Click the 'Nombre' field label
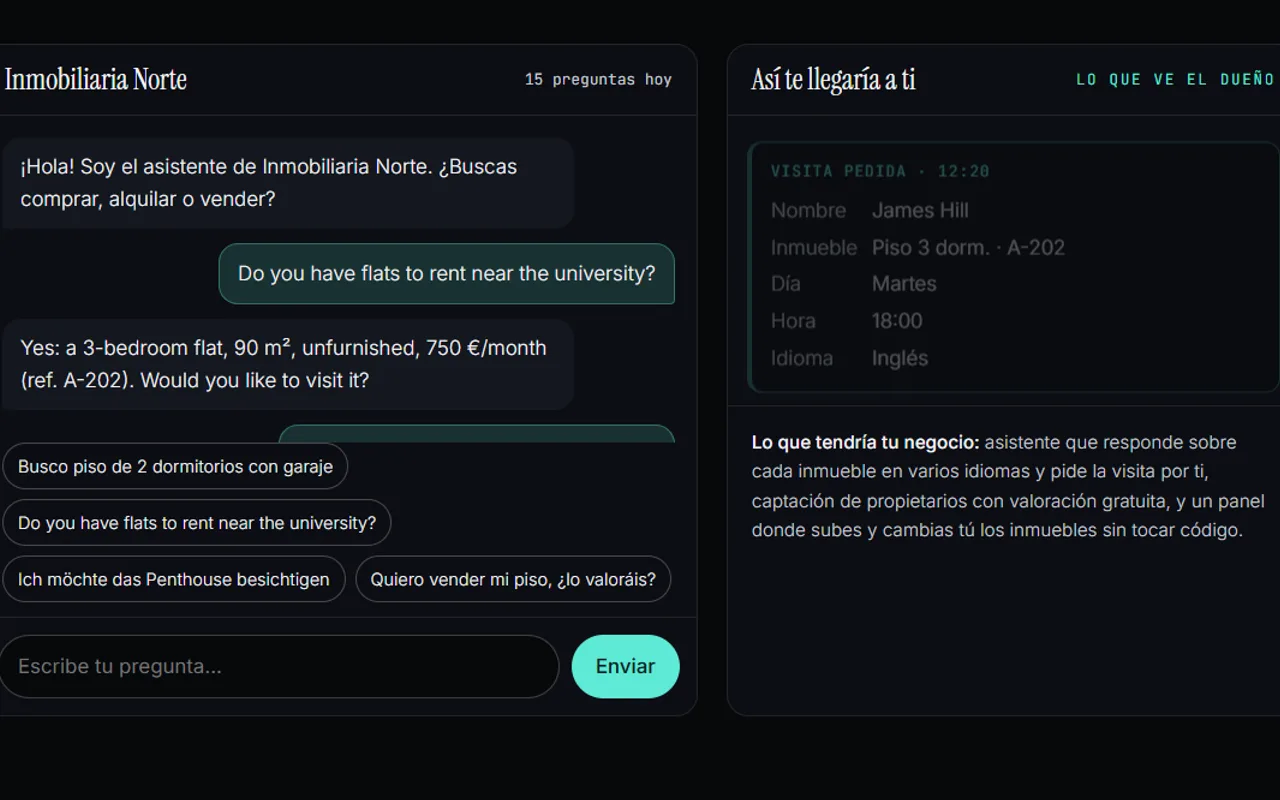The width and height of the screenshot is (1280, 800). click(808, 210)
